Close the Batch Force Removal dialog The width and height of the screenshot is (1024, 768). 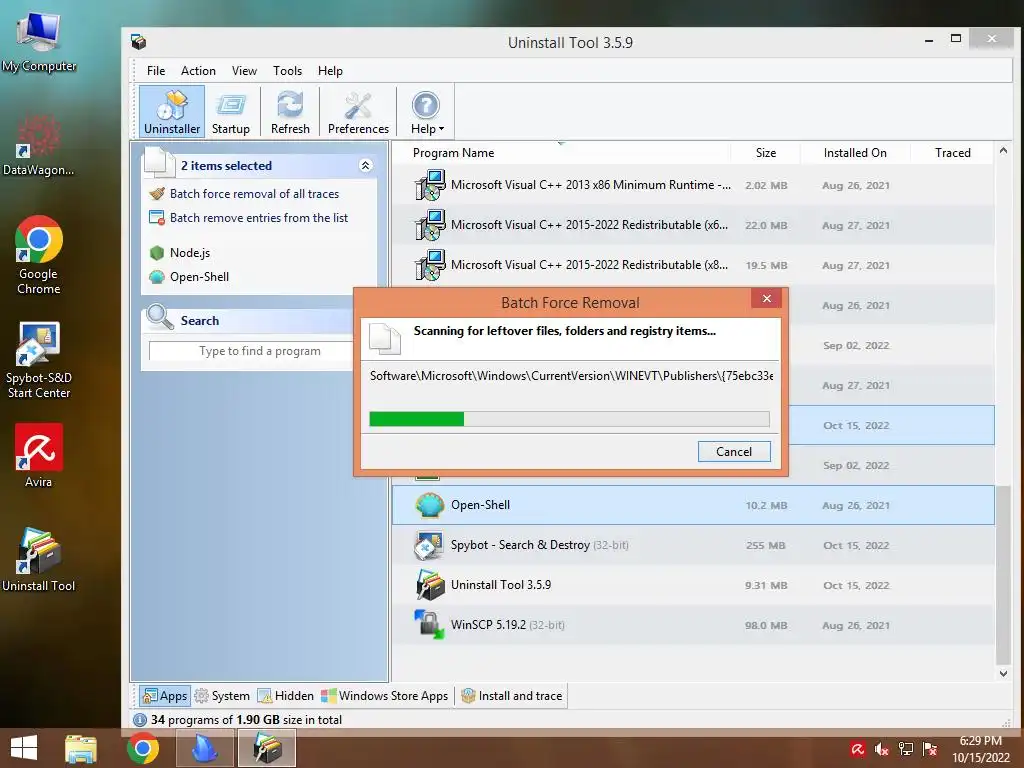coord(767,298)
